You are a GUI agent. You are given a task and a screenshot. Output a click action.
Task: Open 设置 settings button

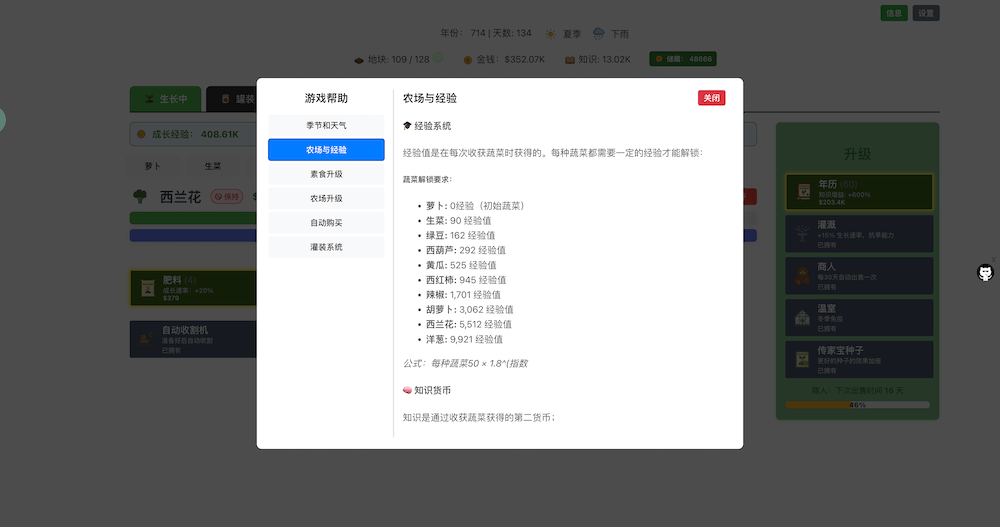click(926, 13)
